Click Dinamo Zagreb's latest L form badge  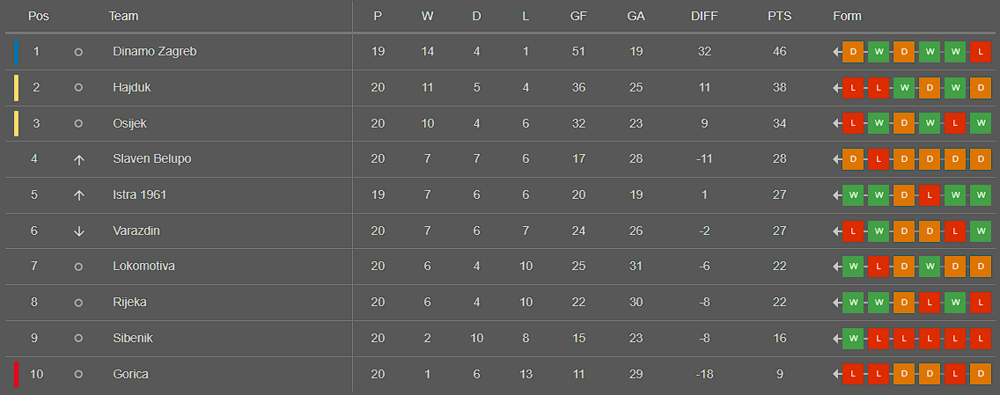click(x=980, y=52)
